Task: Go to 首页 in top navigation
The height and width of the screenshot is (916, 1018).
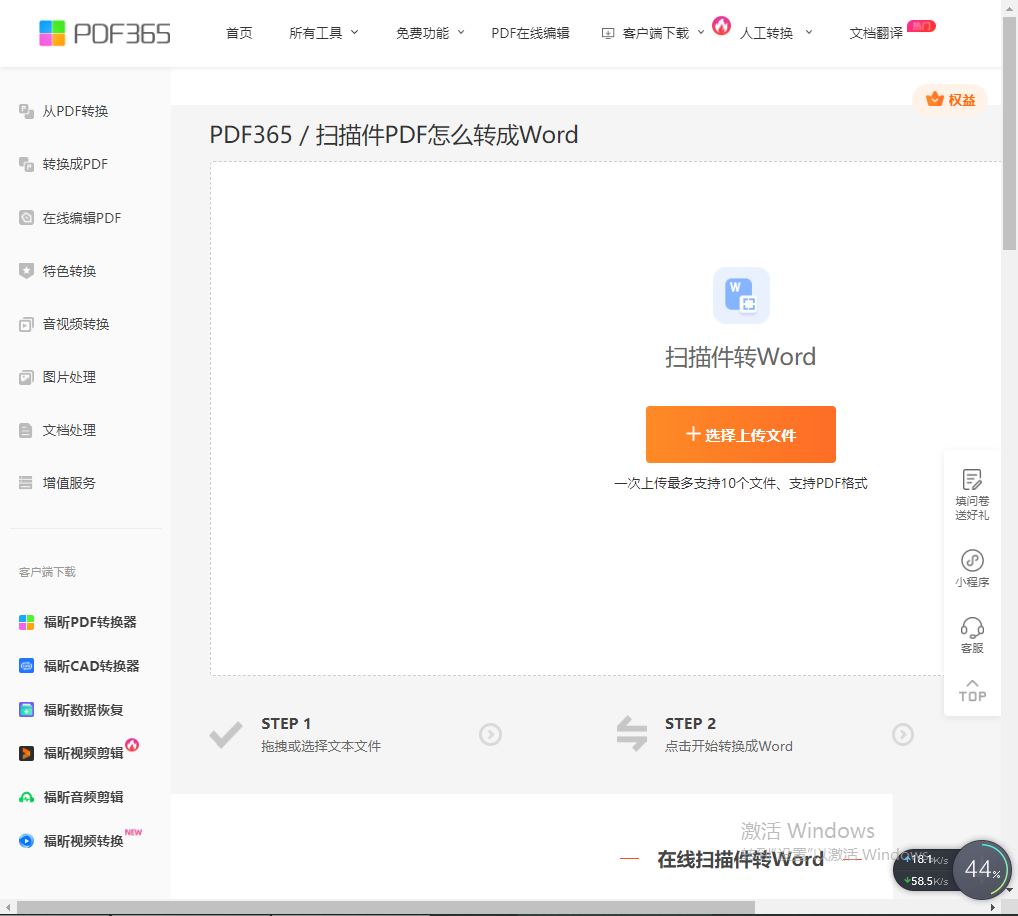Action: coord(239,33)
